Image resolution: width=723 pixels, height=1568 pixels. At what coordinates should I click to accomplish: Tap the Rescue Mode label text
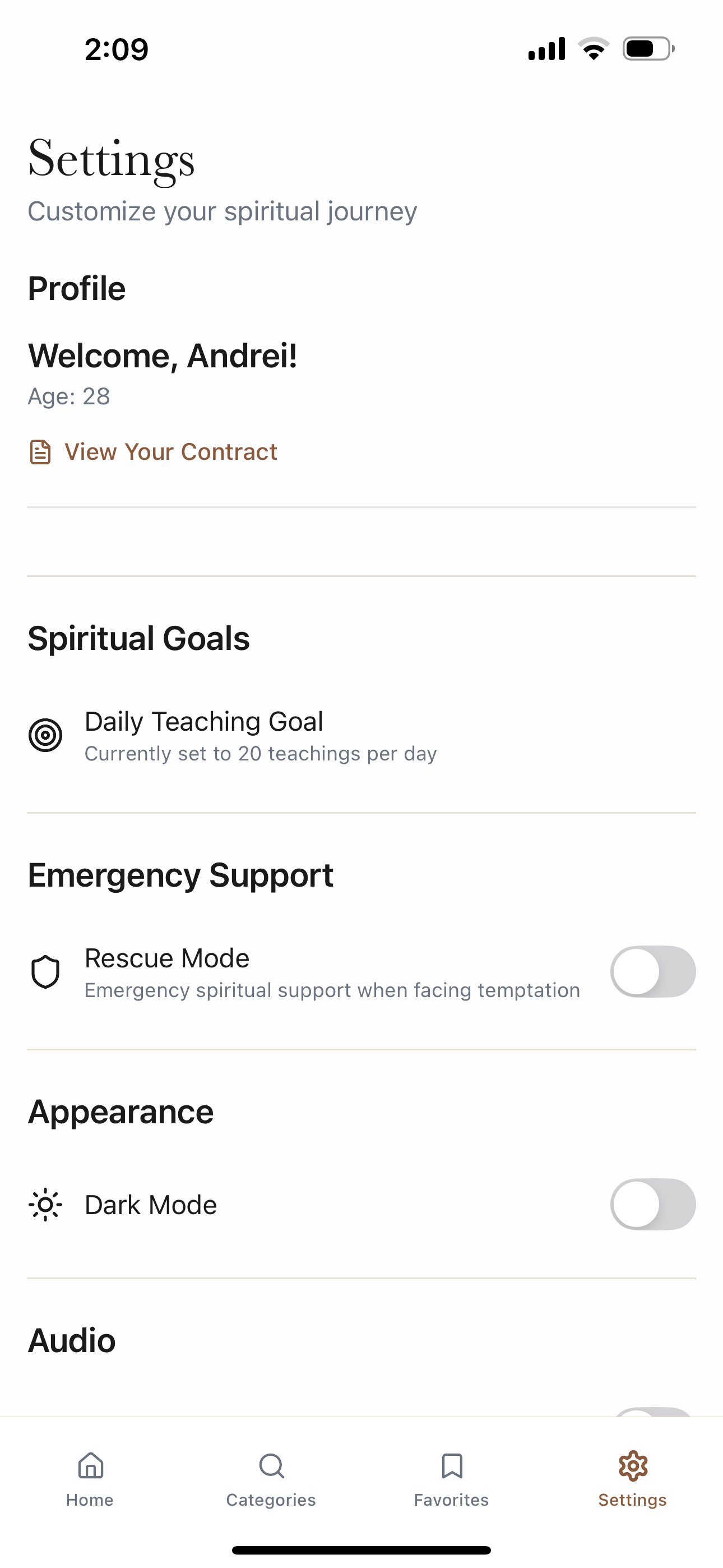(x=168, y=958)
